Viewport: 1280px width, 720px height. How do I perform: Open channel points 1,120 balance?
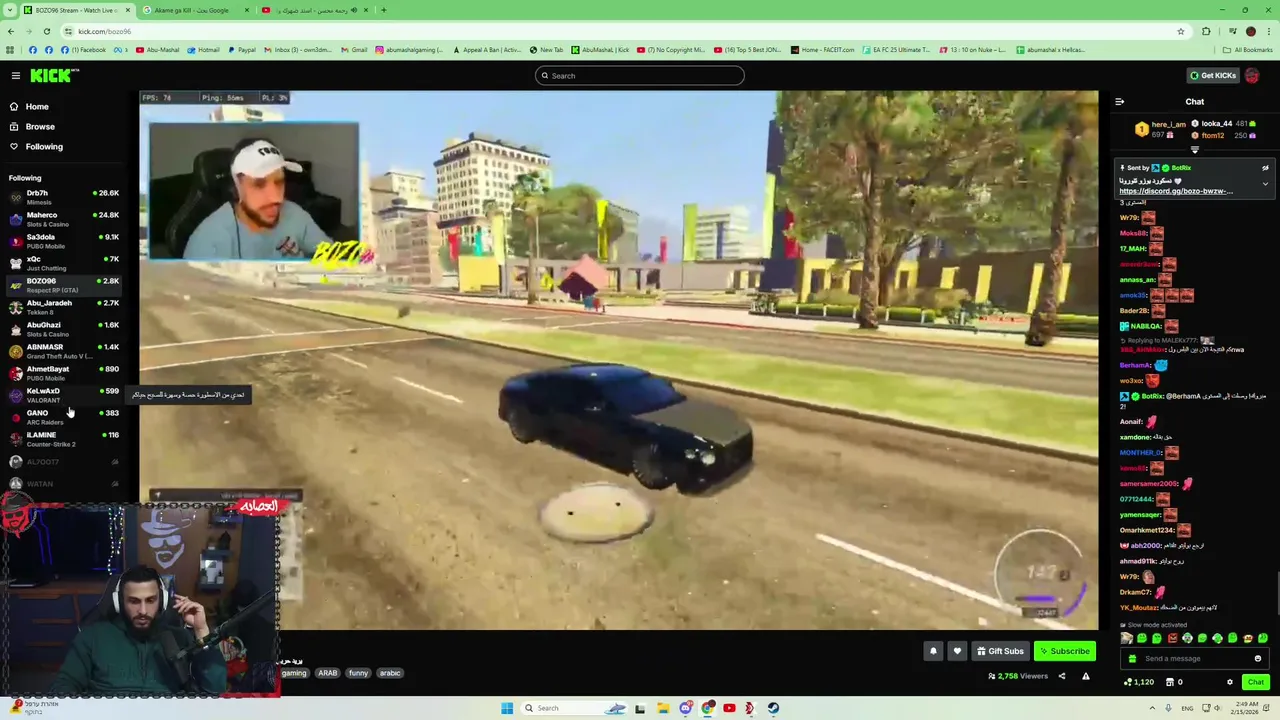point(1139,682)
